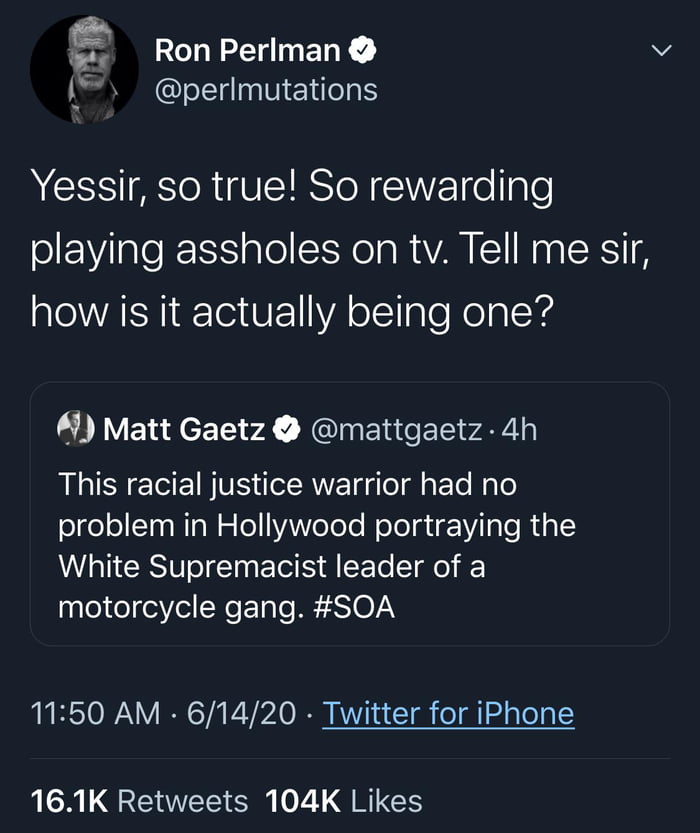Click the verified badge next to Matt Gaetz

[286, 430]
